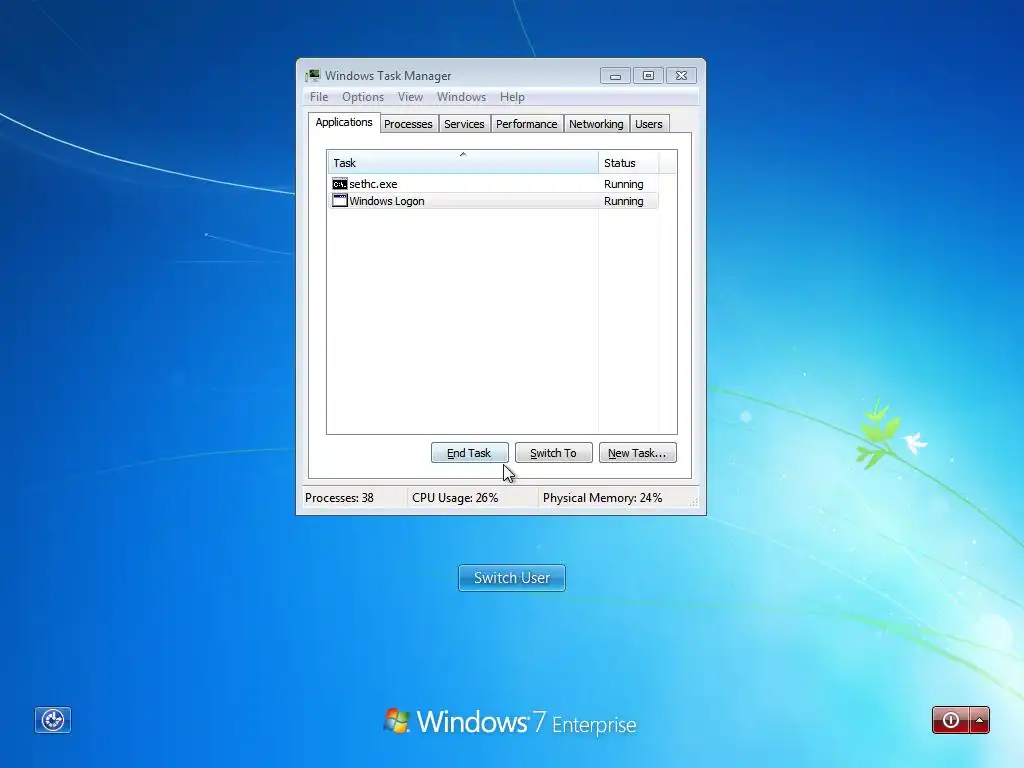Open the File menu
The width and height of the screenshot is (1024, 768).
pyautogui.click(x=319, y=97)
